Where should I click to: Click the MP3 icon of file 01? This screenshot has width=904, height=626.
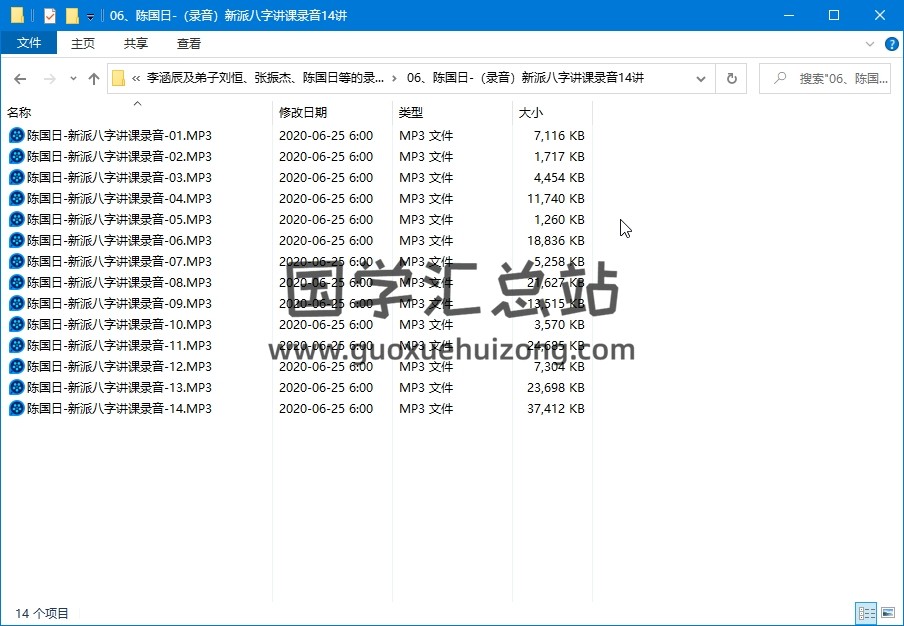[16, 136]
